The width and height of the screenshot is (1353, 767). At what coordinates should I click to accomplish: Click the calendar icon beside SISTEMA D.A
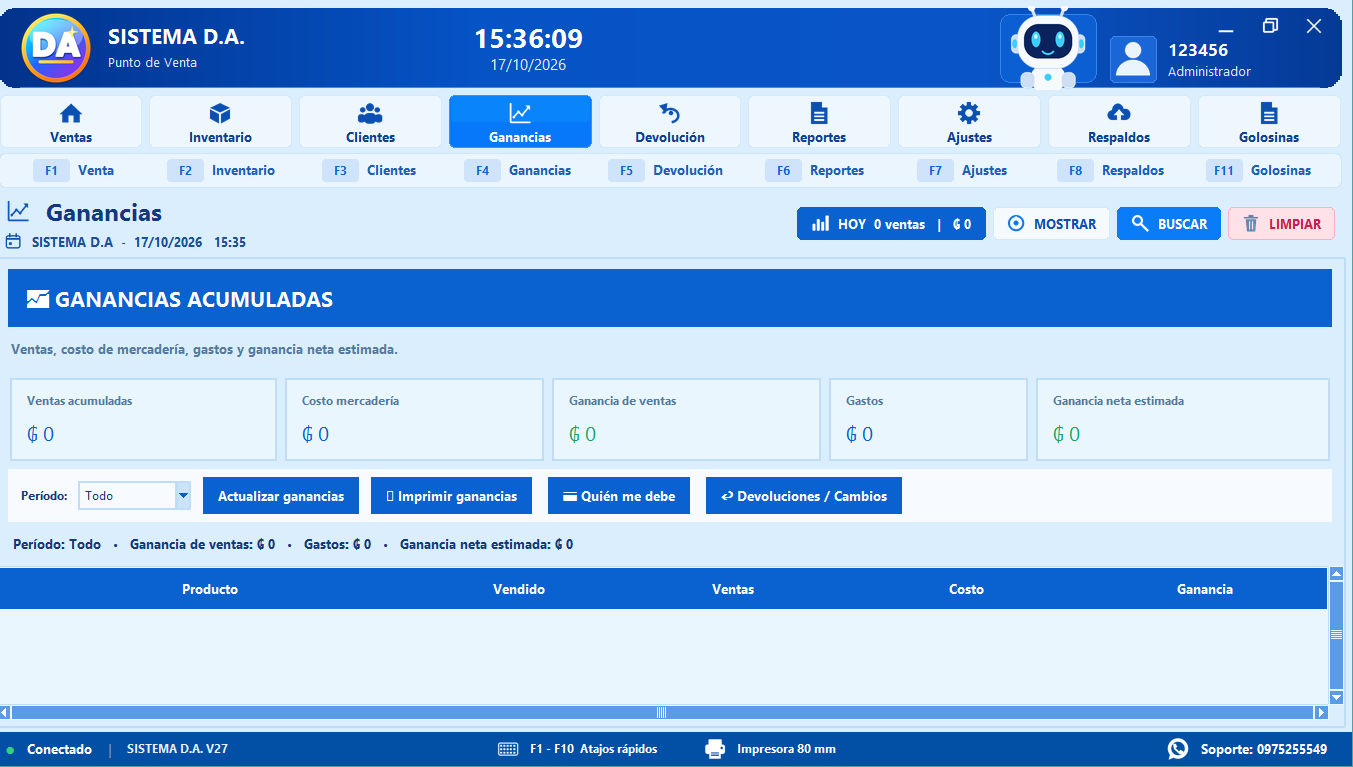14,242
